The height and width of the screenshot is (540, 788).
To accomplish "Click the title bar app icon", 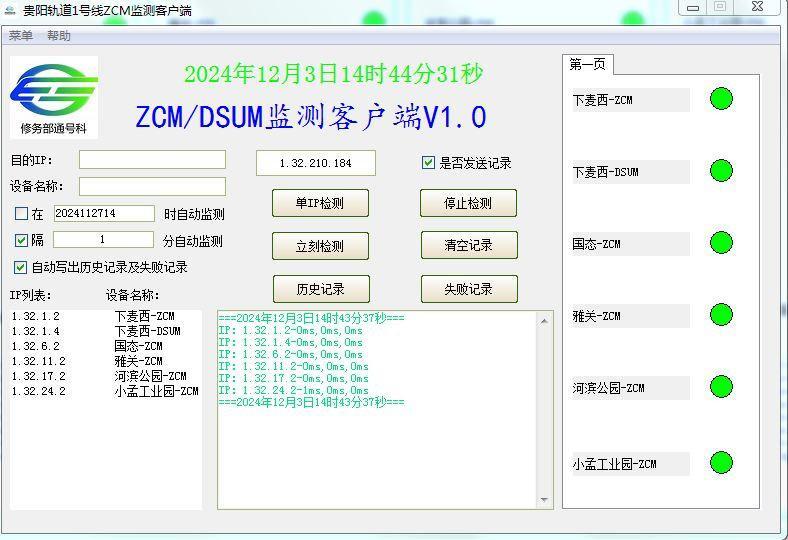I will 10,11.
